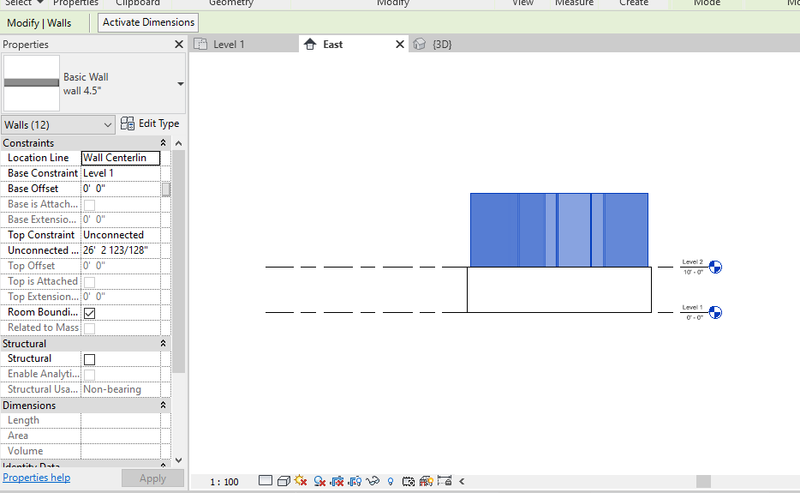Click the wall type preview thumbnail

[x=32, y=83]
